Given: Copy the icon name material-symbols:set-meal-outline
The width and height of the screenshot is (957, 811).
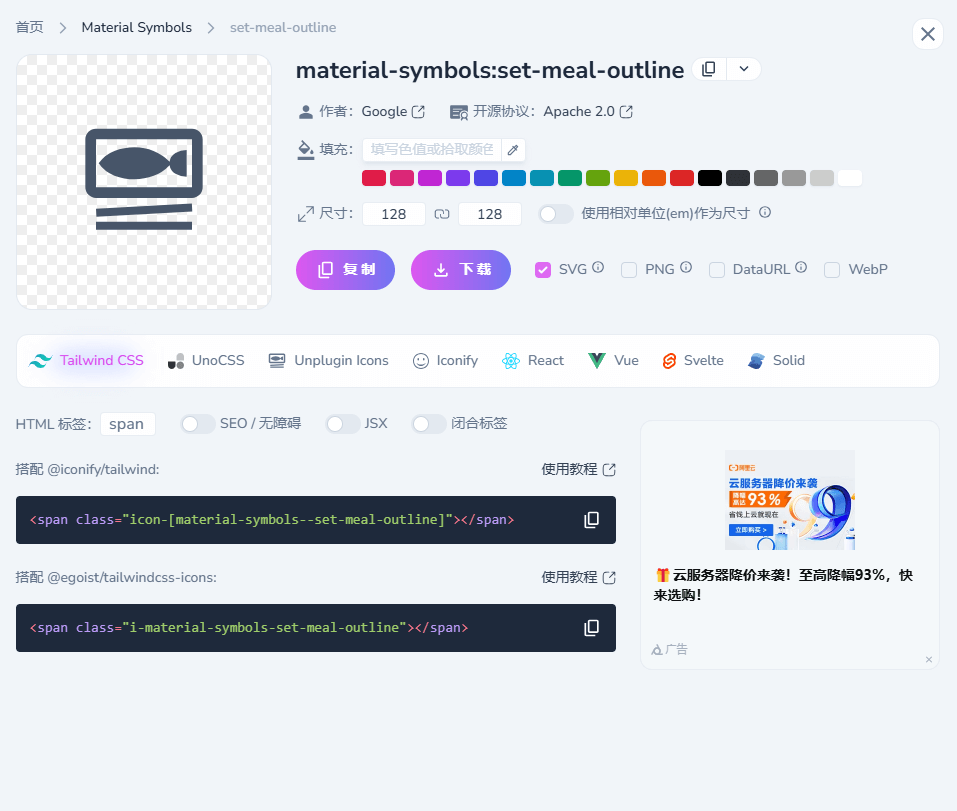Looking at the screenshot, I should [709, 69].
